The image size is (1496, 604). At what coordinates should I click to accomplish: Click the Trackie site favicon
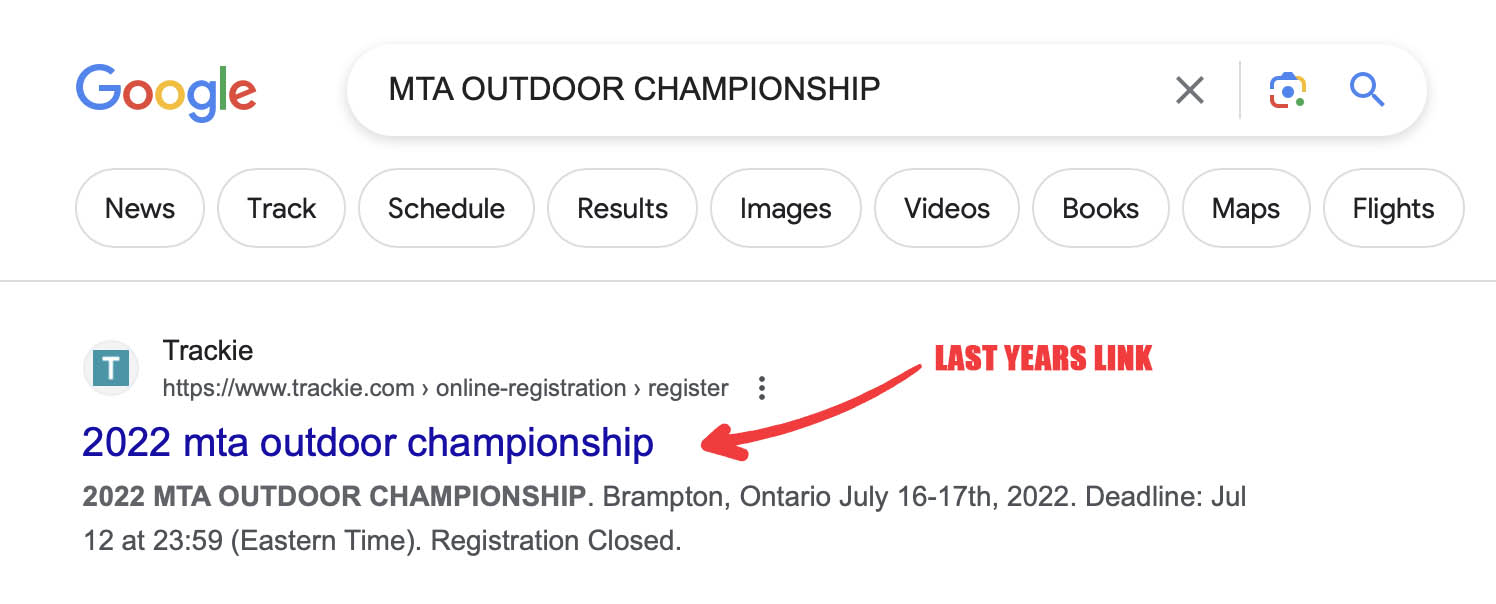pyautogui.click(x=110, y=369)
